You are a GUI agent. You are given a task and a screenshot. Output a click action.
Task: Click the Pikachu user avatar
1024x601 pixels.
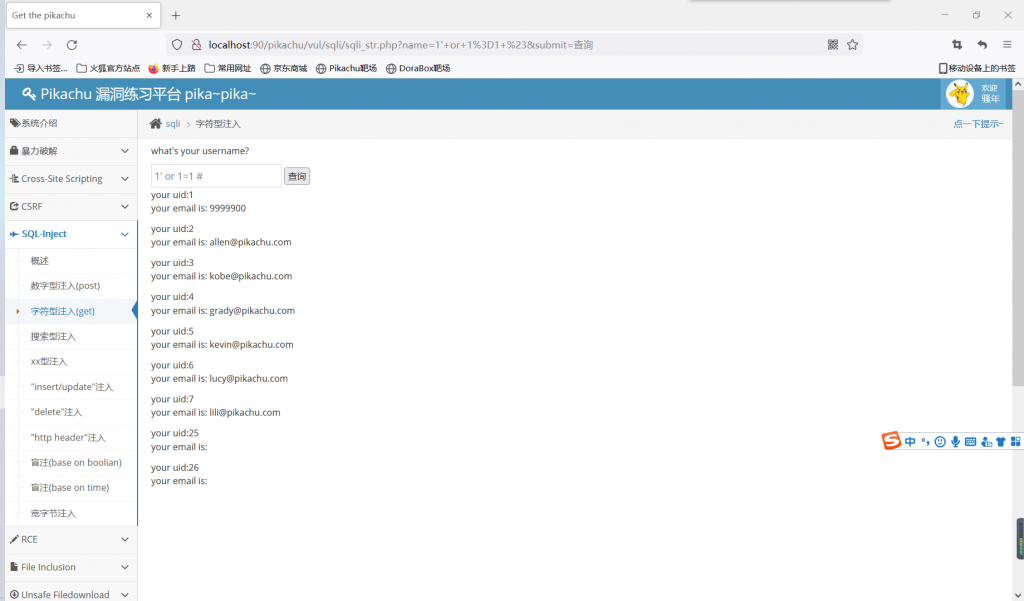pos(959,94)
